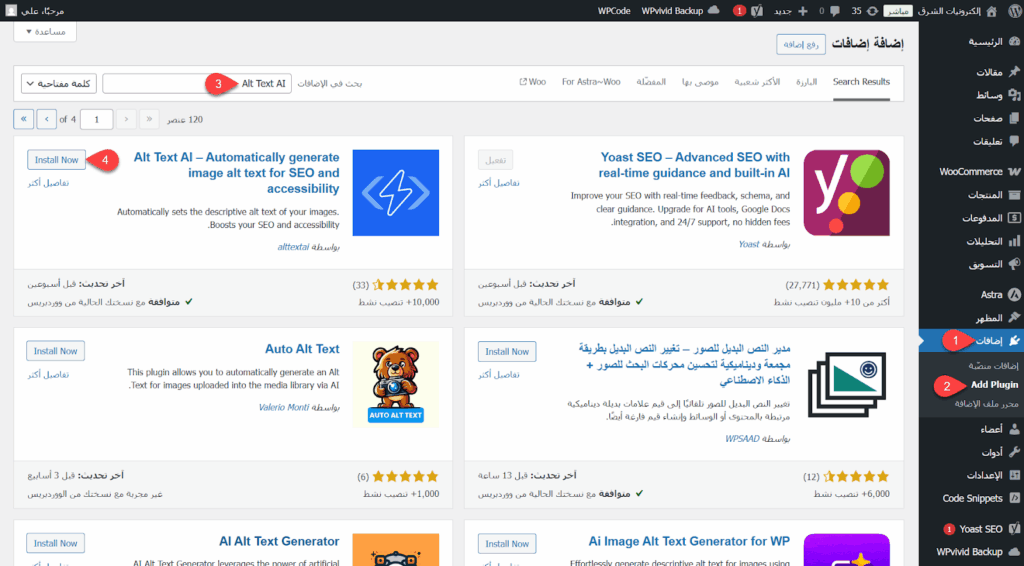Open the البارزة featured tab
1024x566 pixels.
point(806,82)
